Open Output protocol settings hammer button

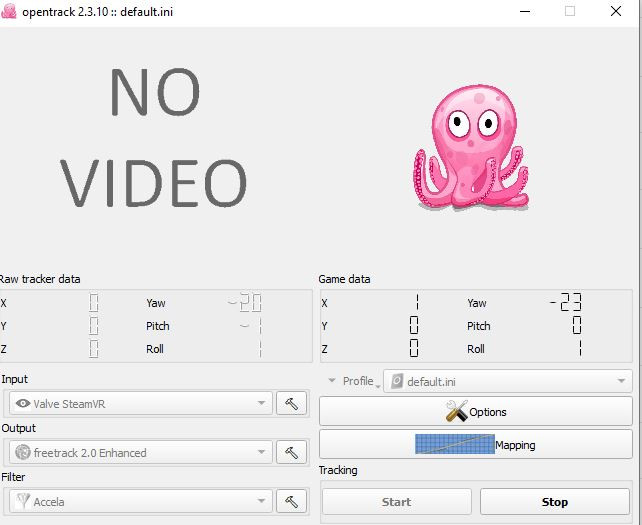(x=291, y=452)
